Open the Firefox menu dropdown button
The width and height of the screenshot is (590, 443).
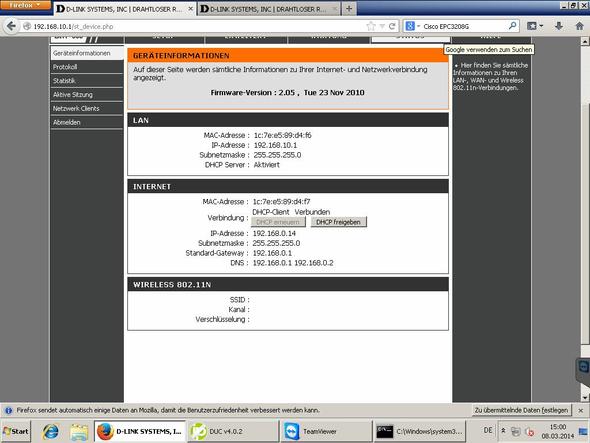click(25, 5)
